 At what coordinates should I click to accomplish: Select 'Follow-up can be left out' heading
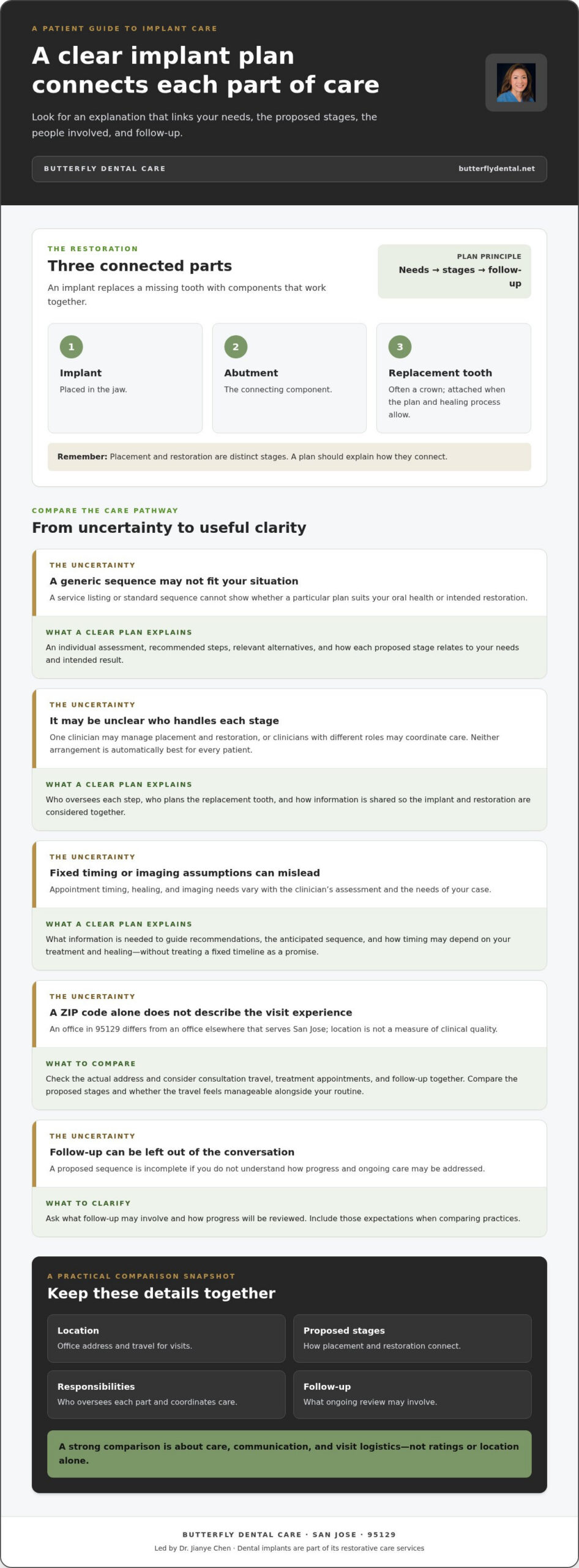172,1152
